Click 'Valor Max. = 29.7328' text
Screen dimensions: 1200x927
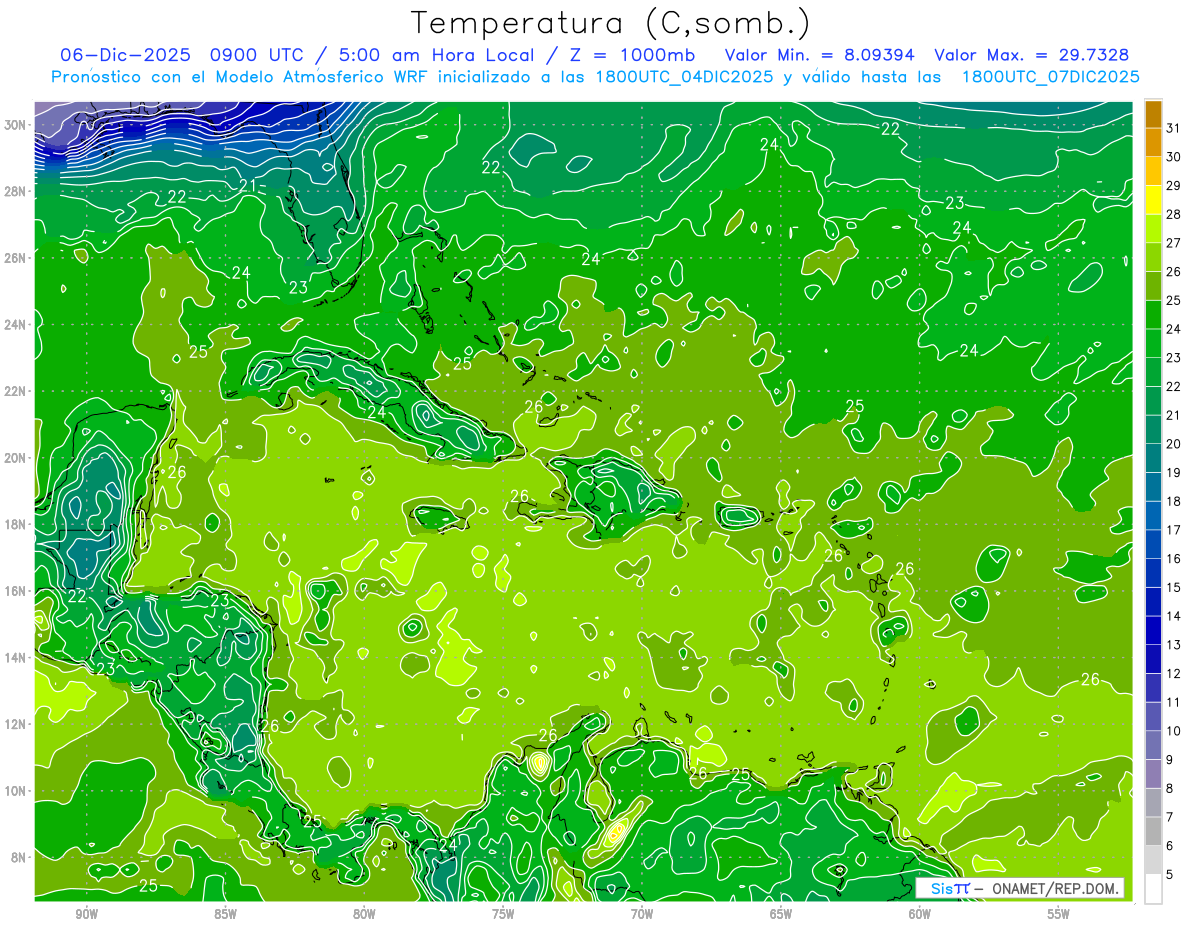tap(1031, 55)
